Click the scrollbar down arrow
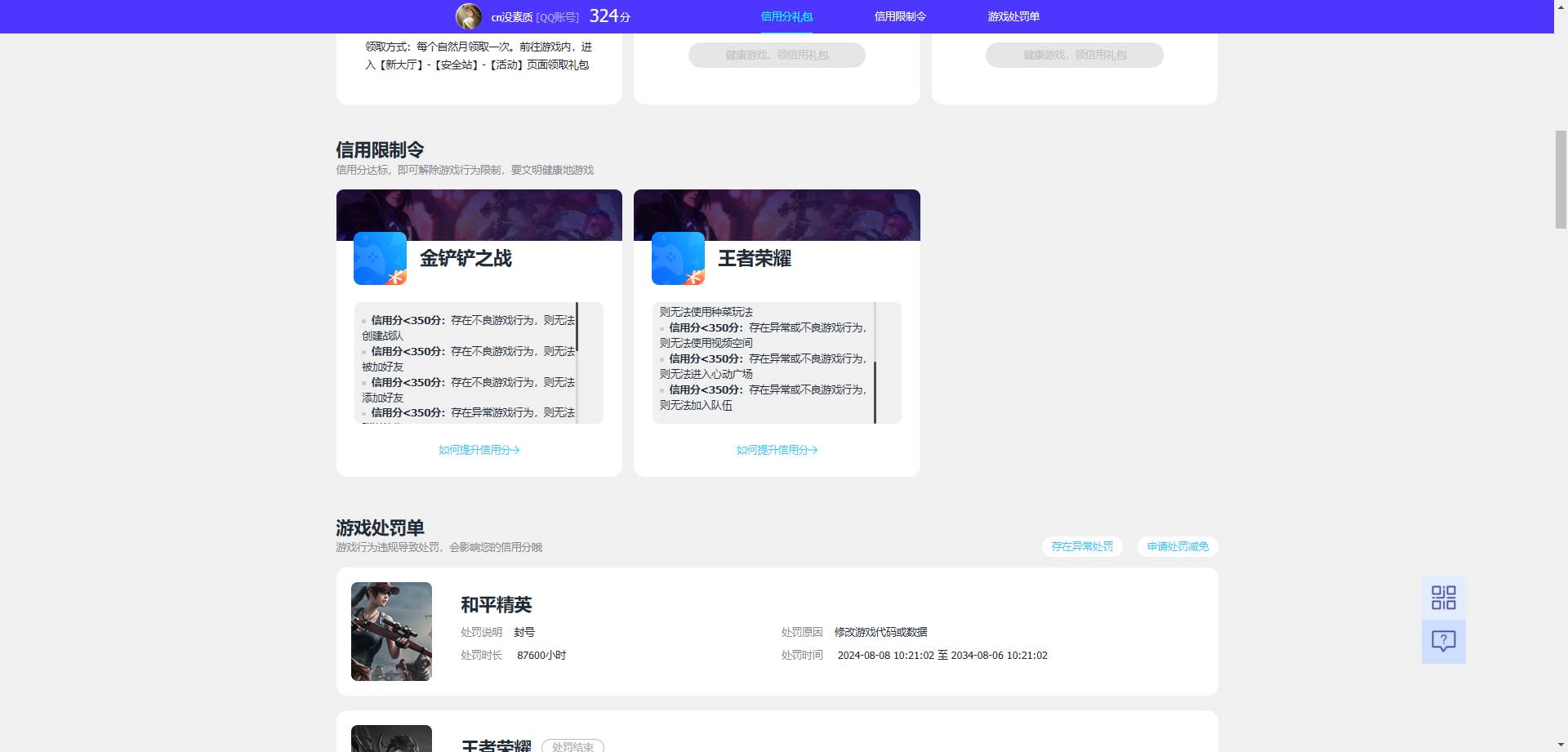Viewport: 1568px width, 752px height. pos(1560,744)
